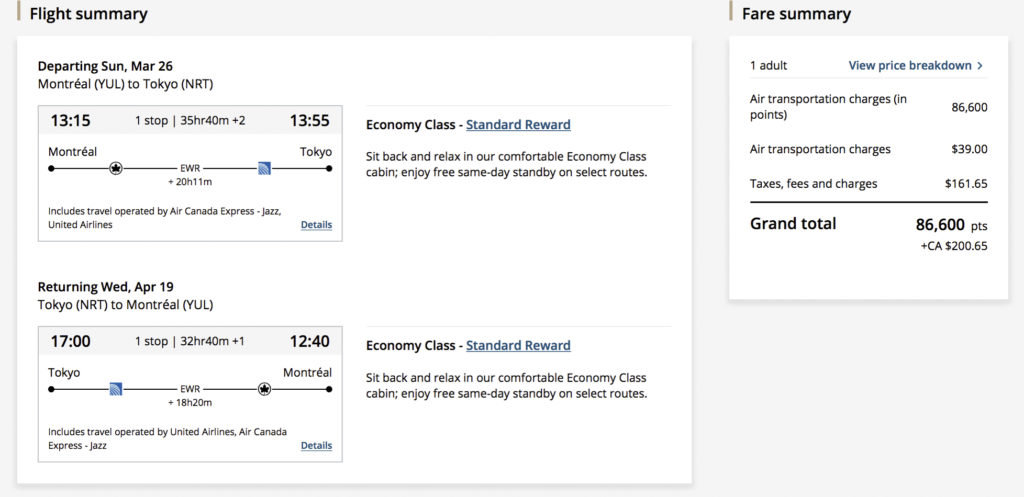Click the 12:40 Montréal arrival time

pyautogui.click(x=309, y=341)
